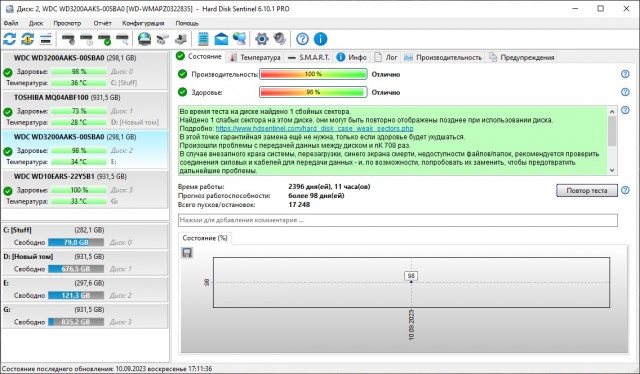Click the disk with globe icon
The image size is (640, 374).
coord(144,39)
